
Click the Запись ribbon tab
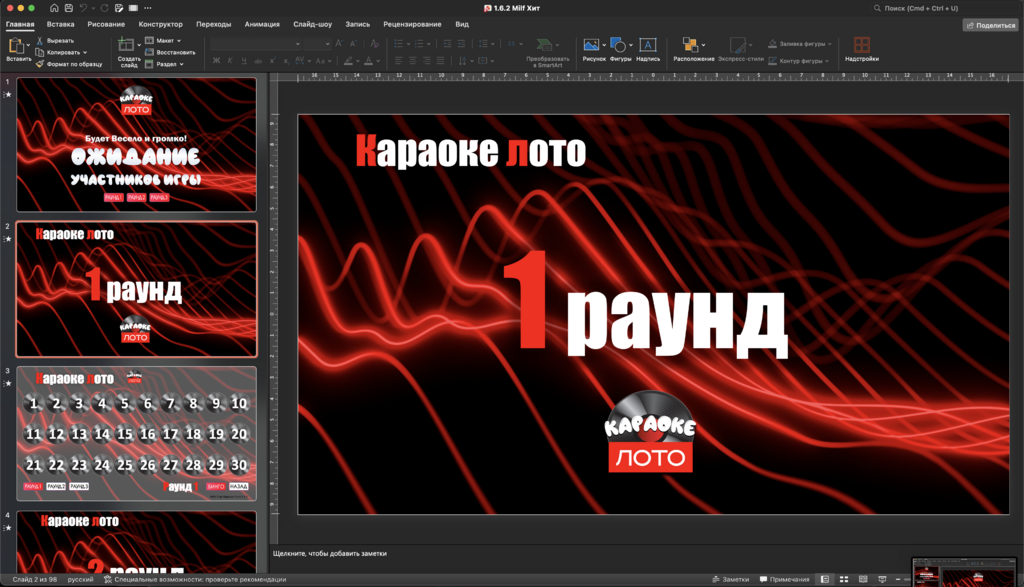click(357, 24)
